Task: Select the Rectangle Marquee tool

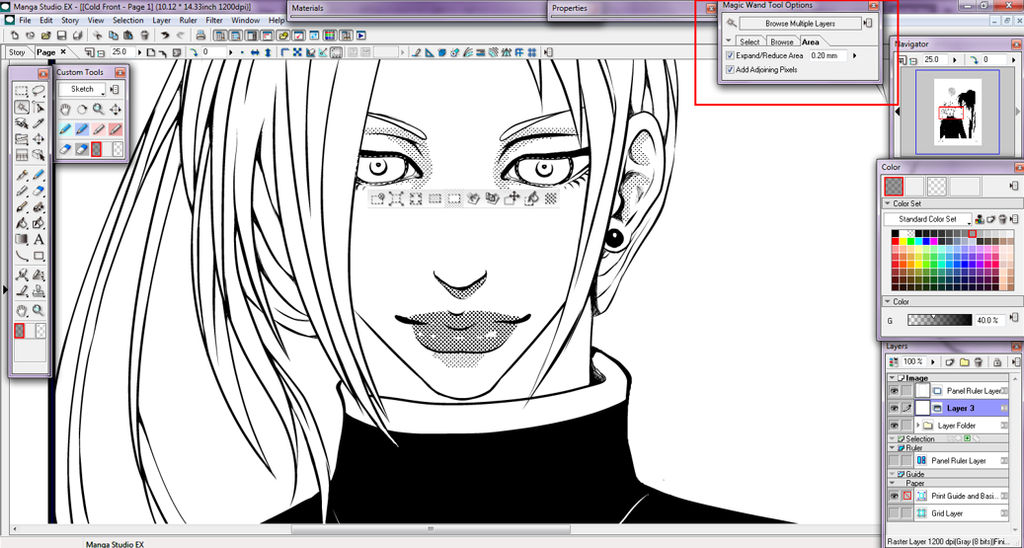Action: click(21, 91)
